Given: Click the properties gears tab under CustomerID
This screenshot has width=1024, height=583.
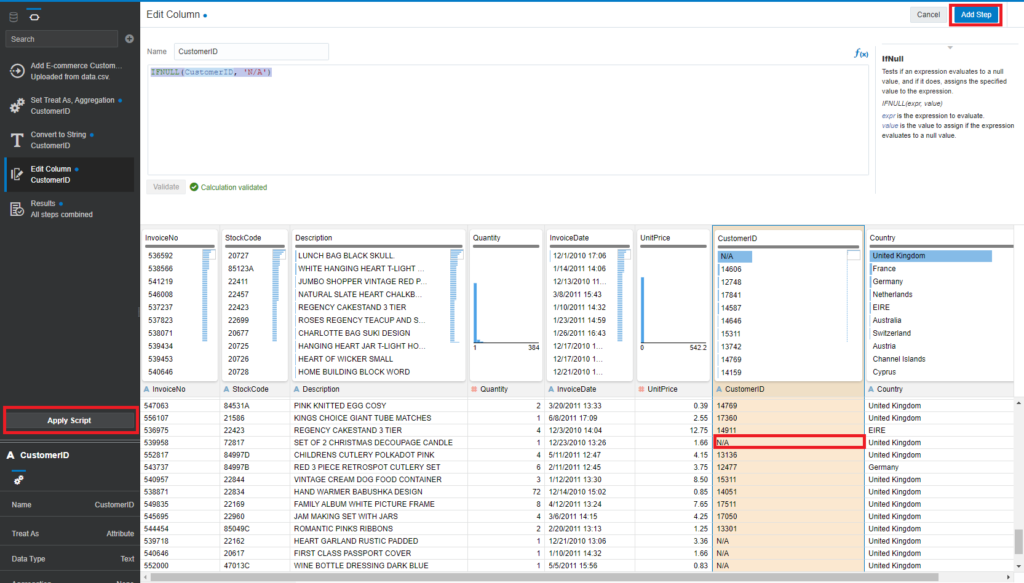Looking at the screenshot, I should tap(18, 481).
